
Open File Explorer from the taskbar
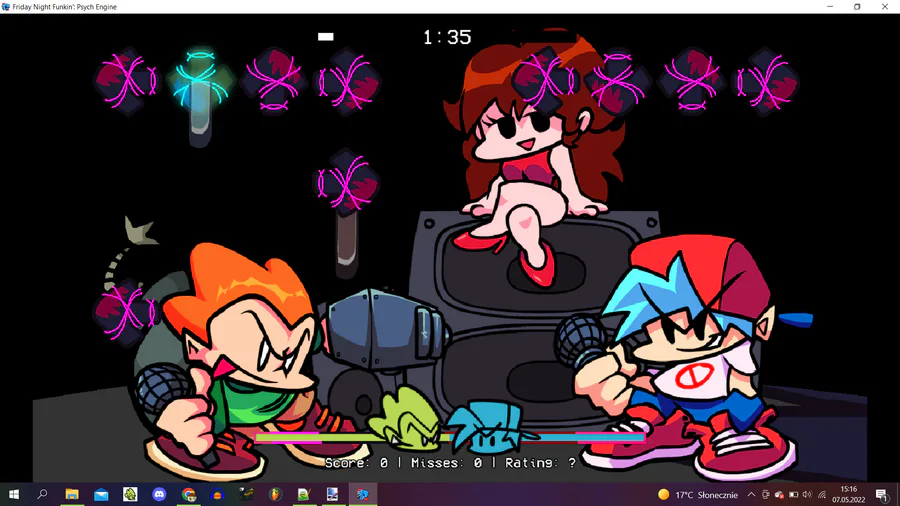tap(72, 494)
